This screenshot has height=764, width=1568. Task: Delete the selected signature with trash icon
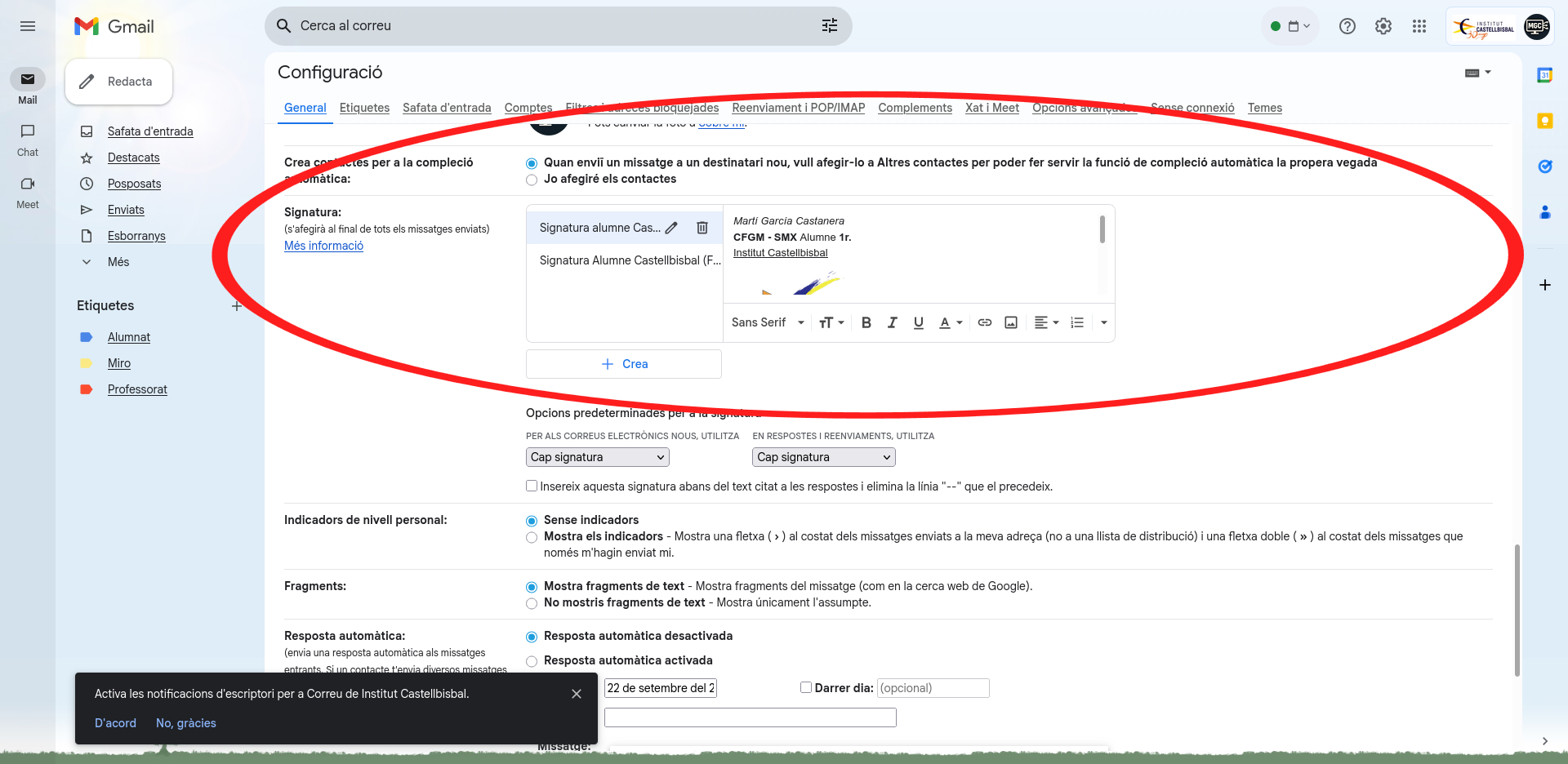click(x=702, y=228)
